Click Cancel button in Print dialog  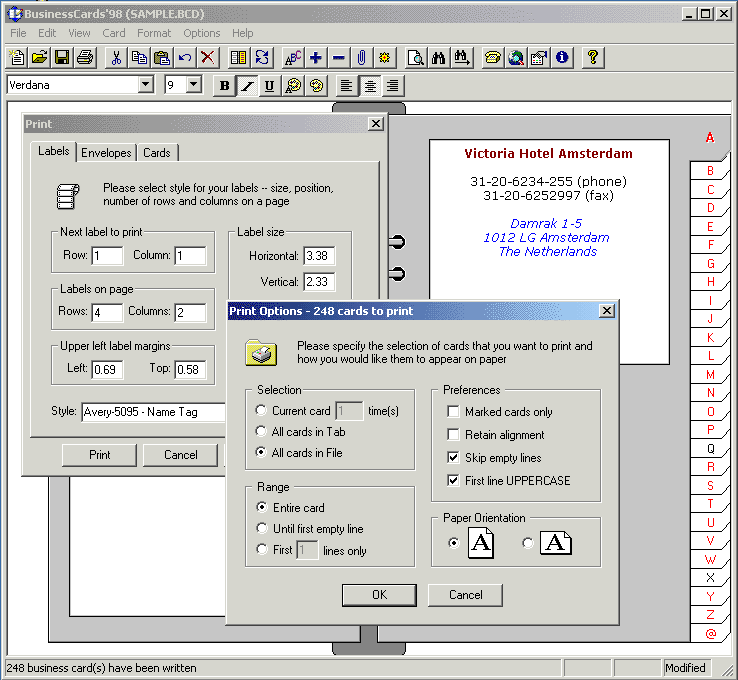(x=181, y=455)
